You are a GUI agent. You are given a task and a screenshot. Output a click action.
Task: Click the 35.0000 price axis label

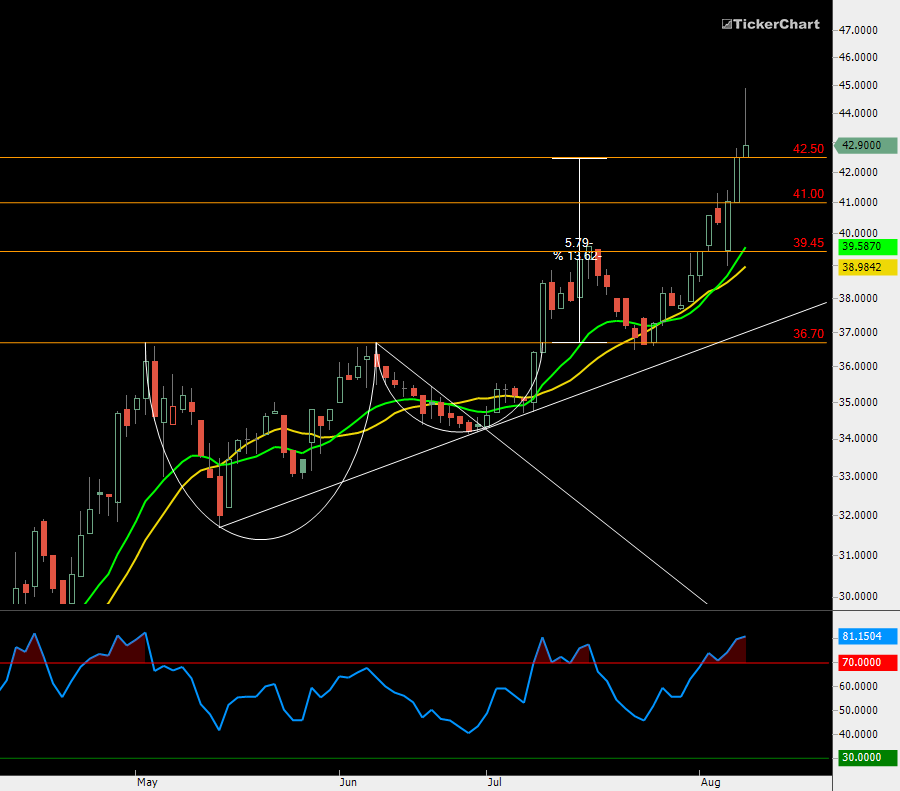coord(858,402)
